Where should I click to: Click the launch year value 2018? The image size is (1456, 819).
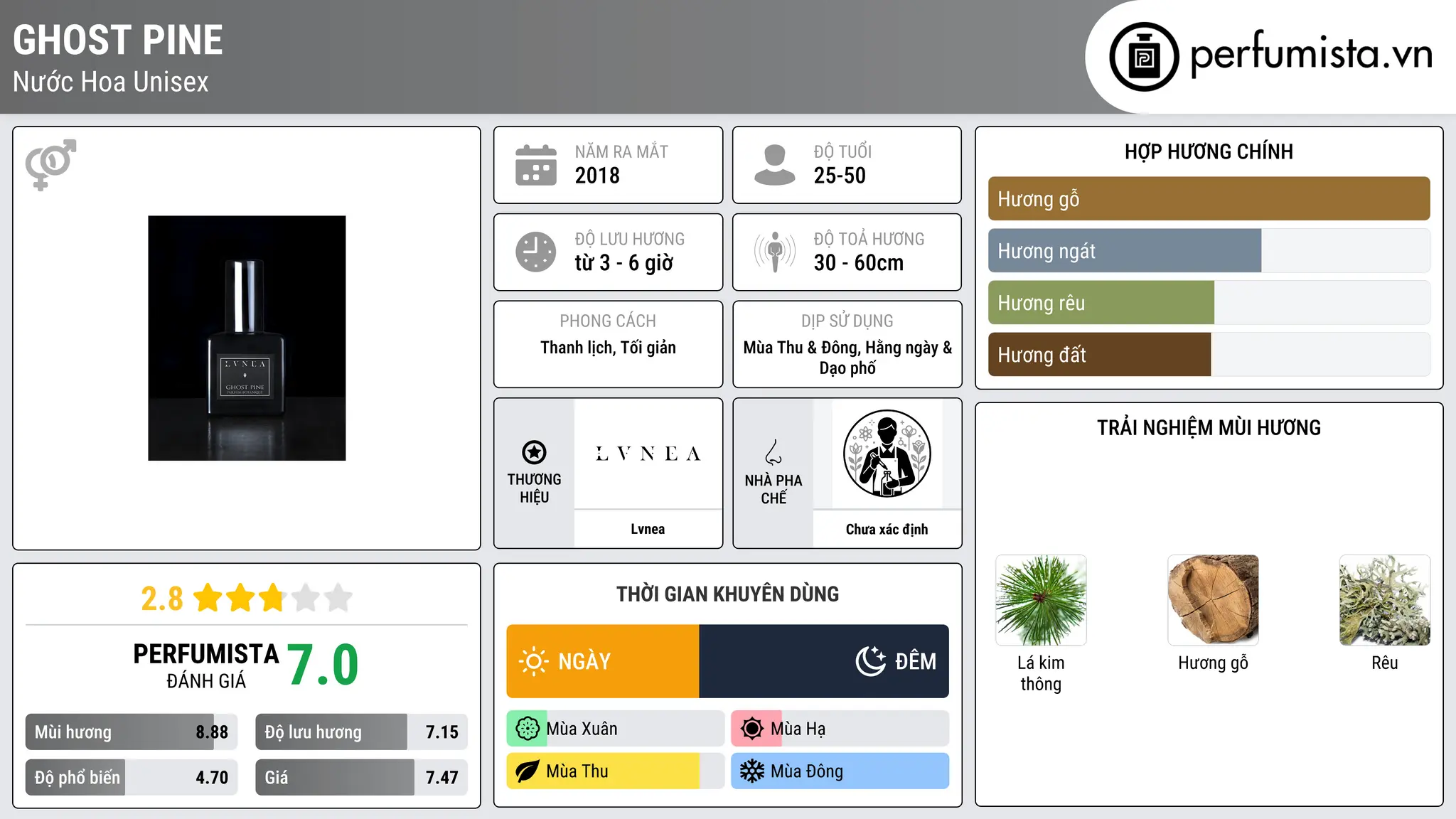click(x=597, y=176)
